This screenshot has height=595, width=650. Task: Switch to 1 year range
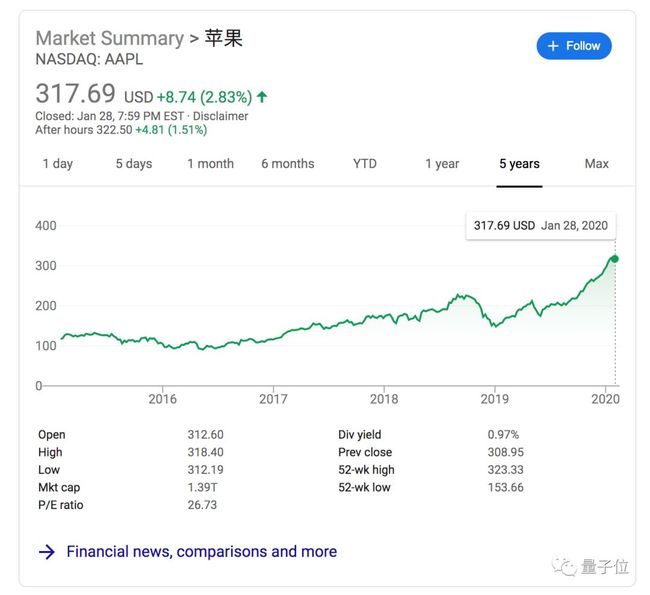[442, 164]
